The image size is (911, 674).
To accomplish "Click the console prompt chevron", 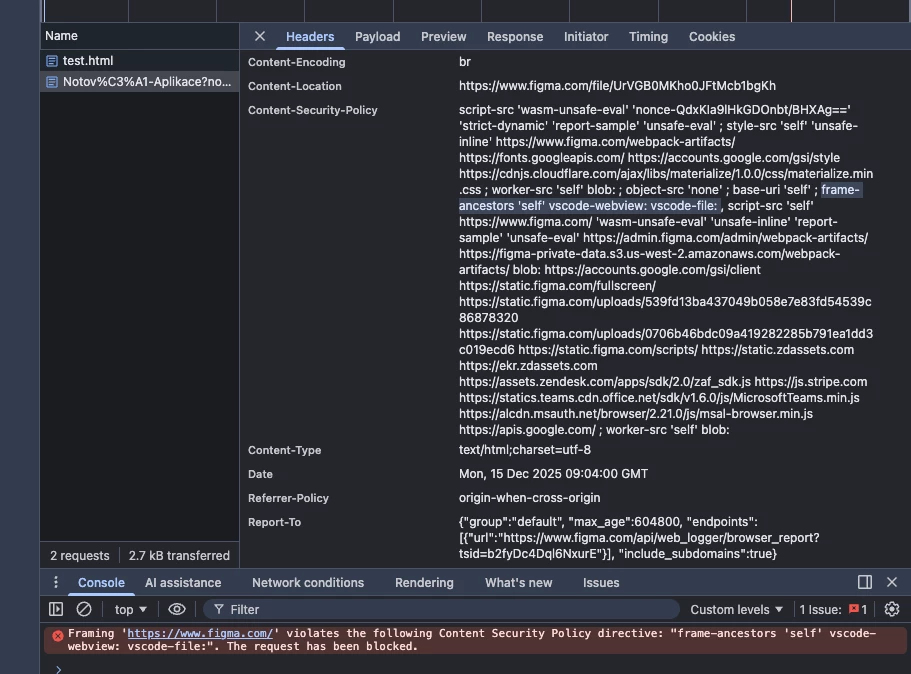I will 58,669.
